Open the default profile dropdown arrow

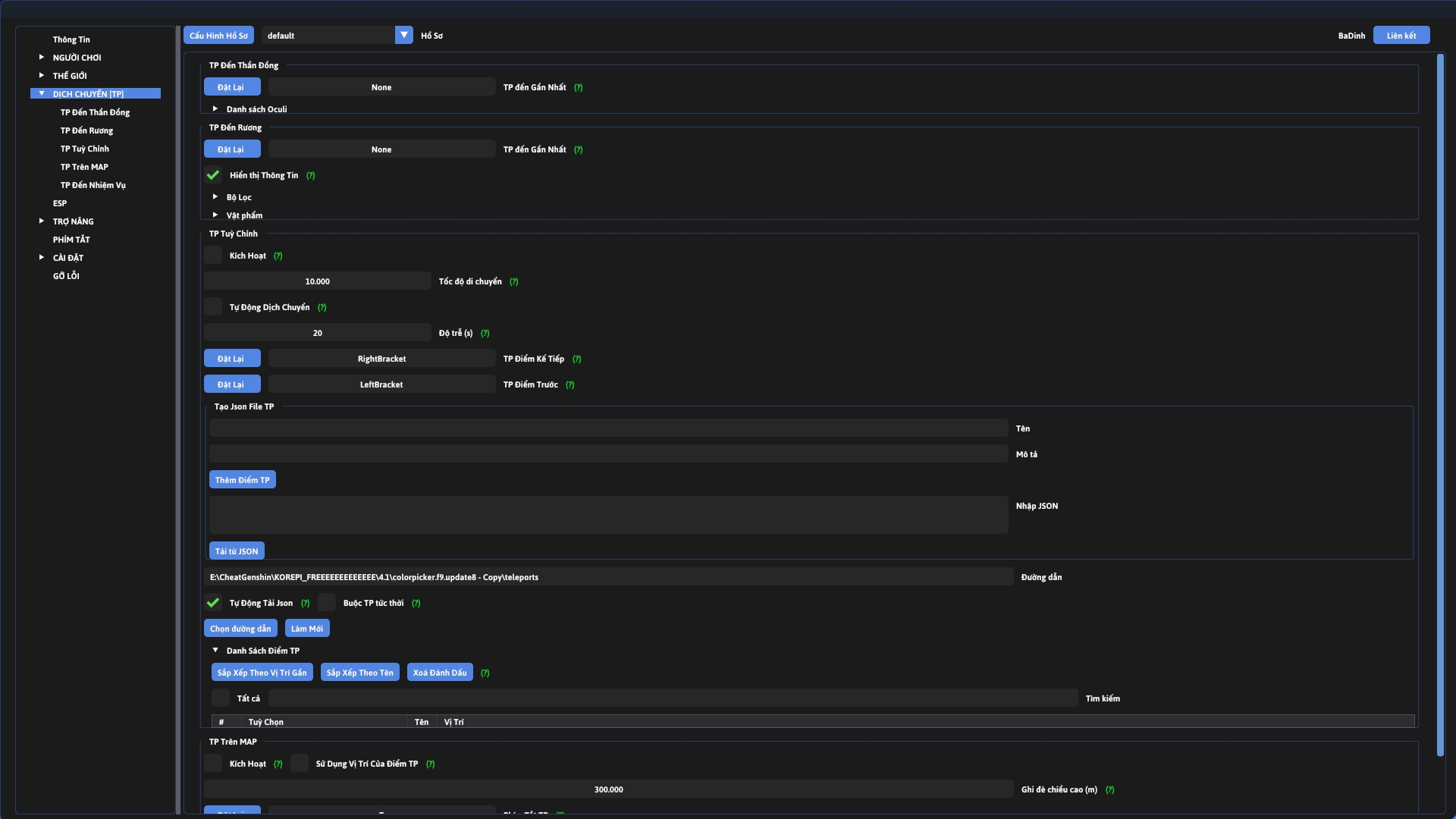(404, 35)
